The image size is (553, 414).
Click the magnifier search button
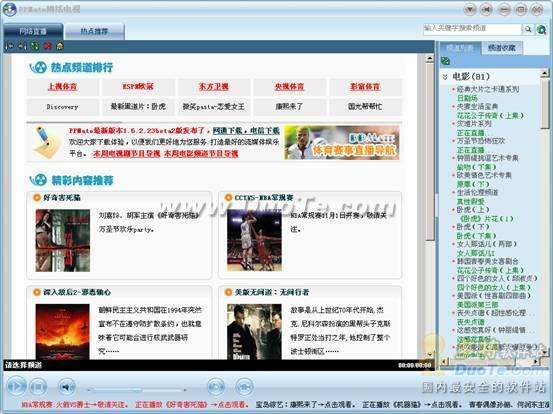(x=528, y=29)
